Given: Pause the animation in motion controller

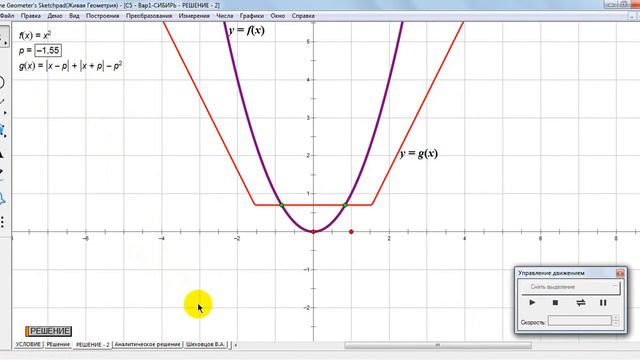Looking at the screenshot, I should point(603,302).
